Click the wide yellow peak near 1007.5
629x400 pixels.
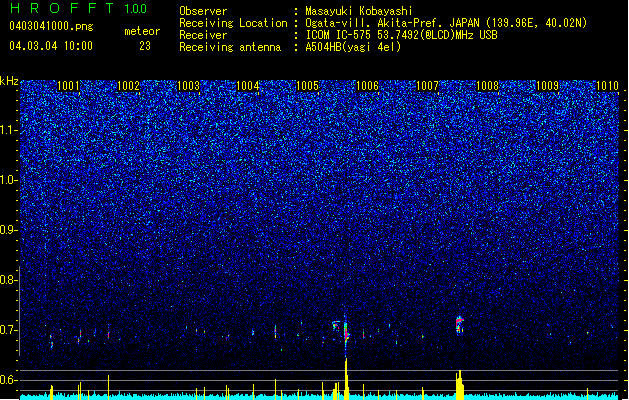point(460,385)
